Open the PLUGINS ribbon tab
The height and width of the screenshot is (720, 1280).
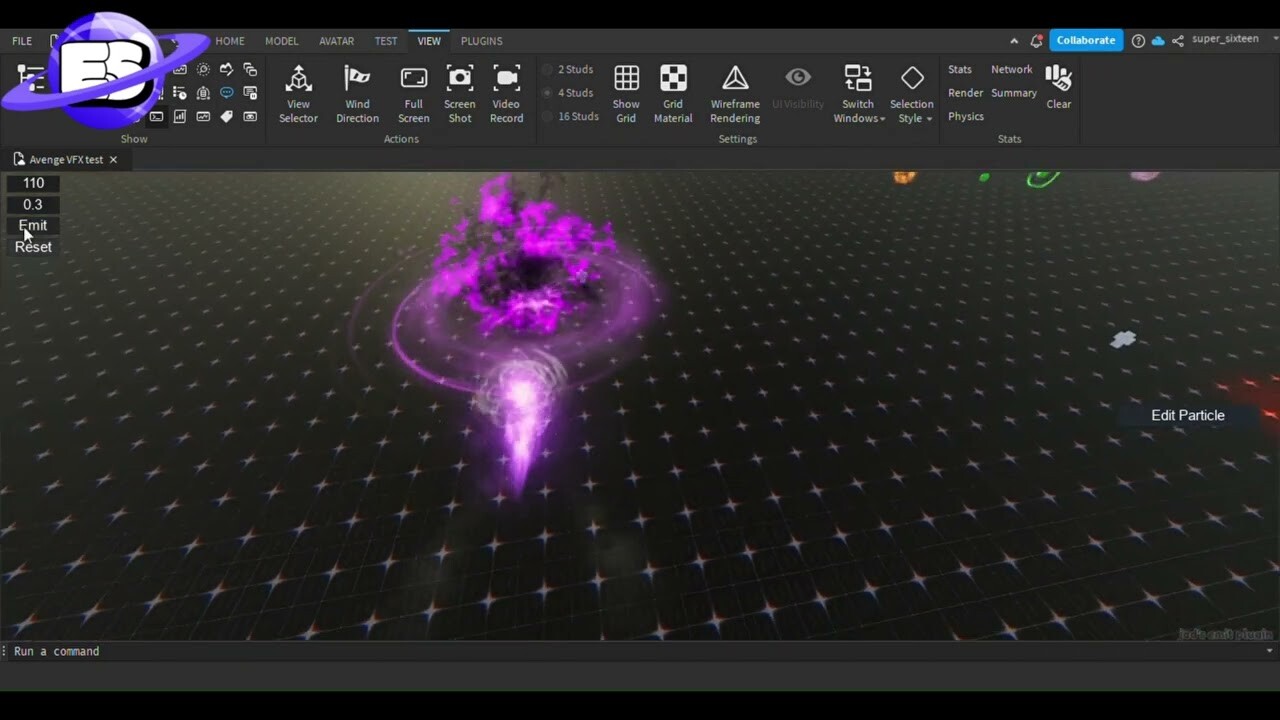(481, 41)
